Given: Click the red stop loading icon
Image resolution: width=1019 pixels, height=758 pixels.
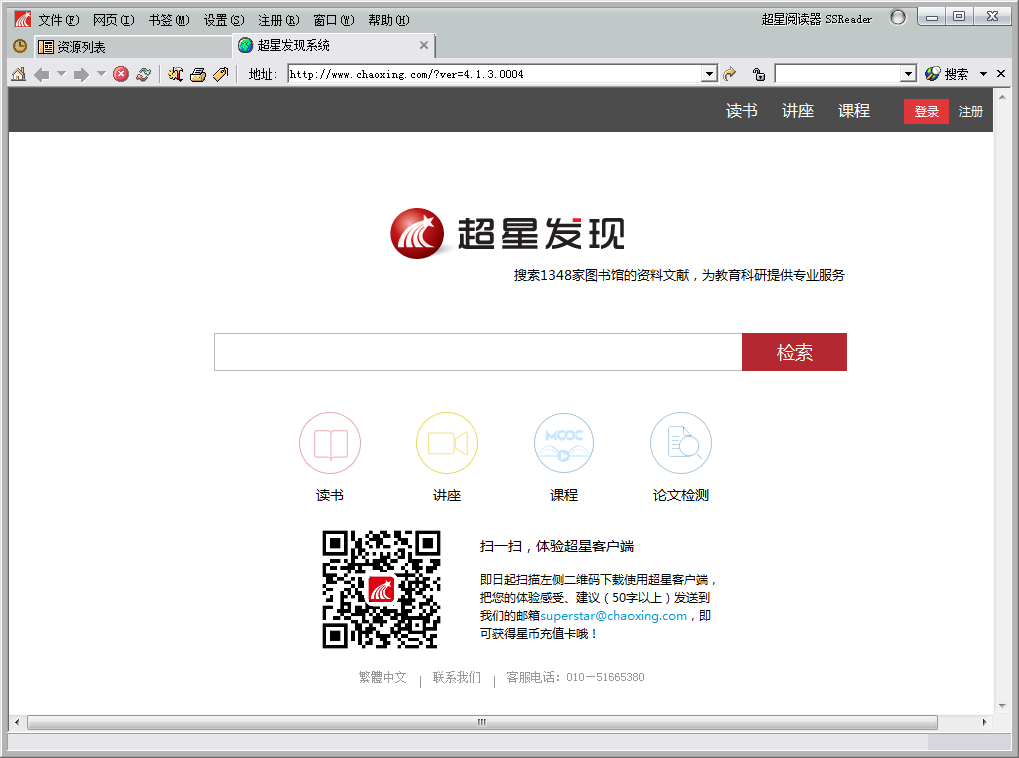Looking at the screenshot, I should tap(121, 74).
